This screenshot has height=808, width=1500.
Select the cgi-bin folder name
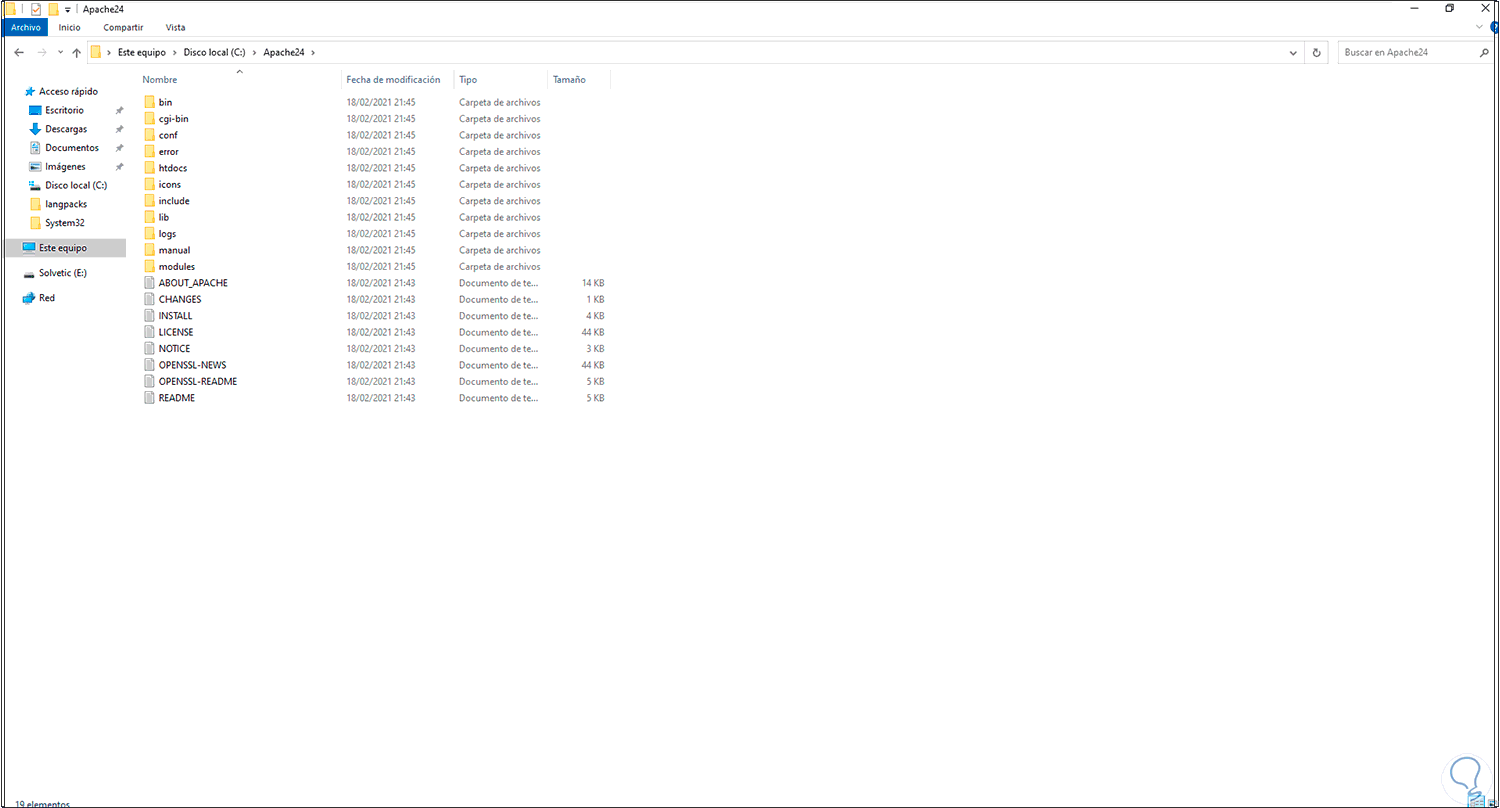(x=174, y=119)
